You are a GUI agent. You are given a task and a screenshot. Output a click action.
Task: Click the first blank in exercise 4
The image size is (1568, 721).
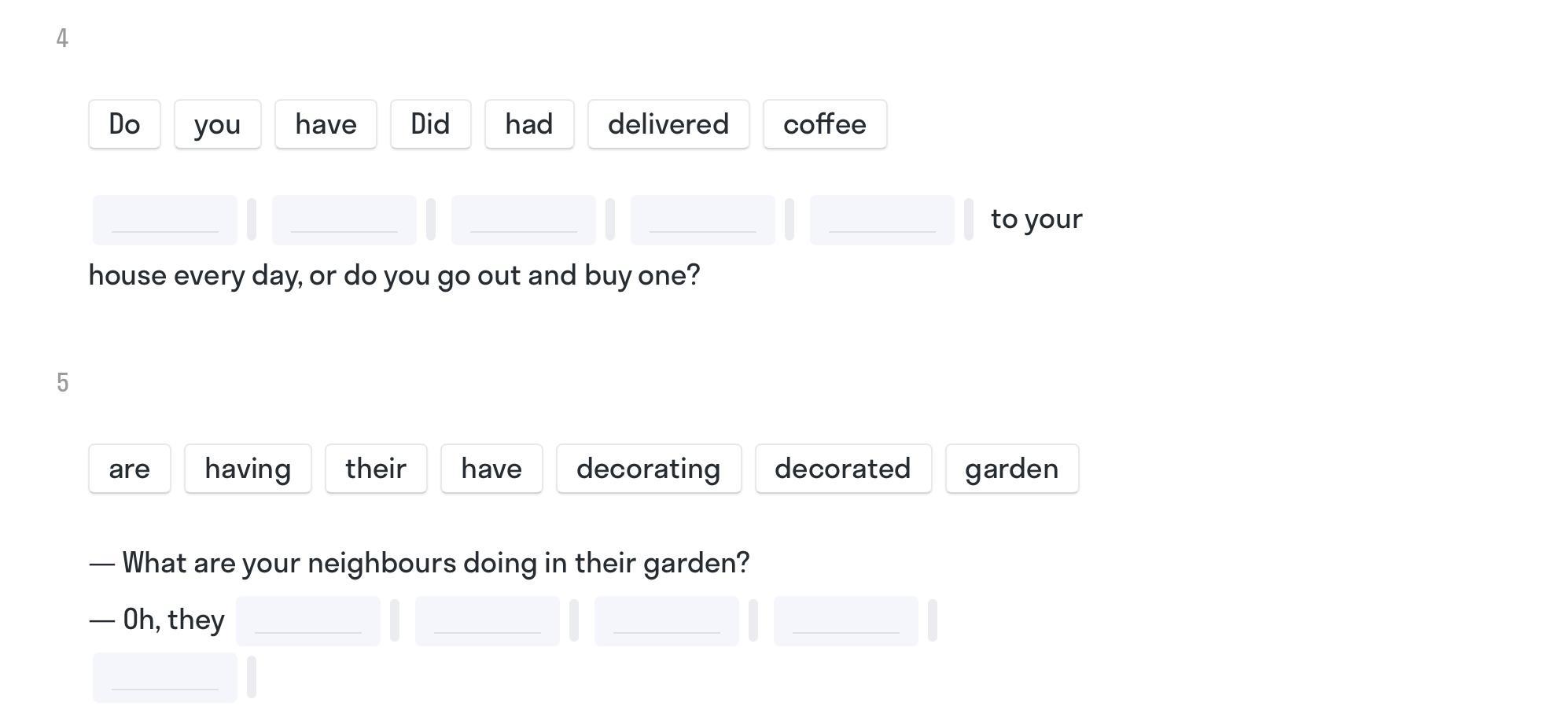165,220
